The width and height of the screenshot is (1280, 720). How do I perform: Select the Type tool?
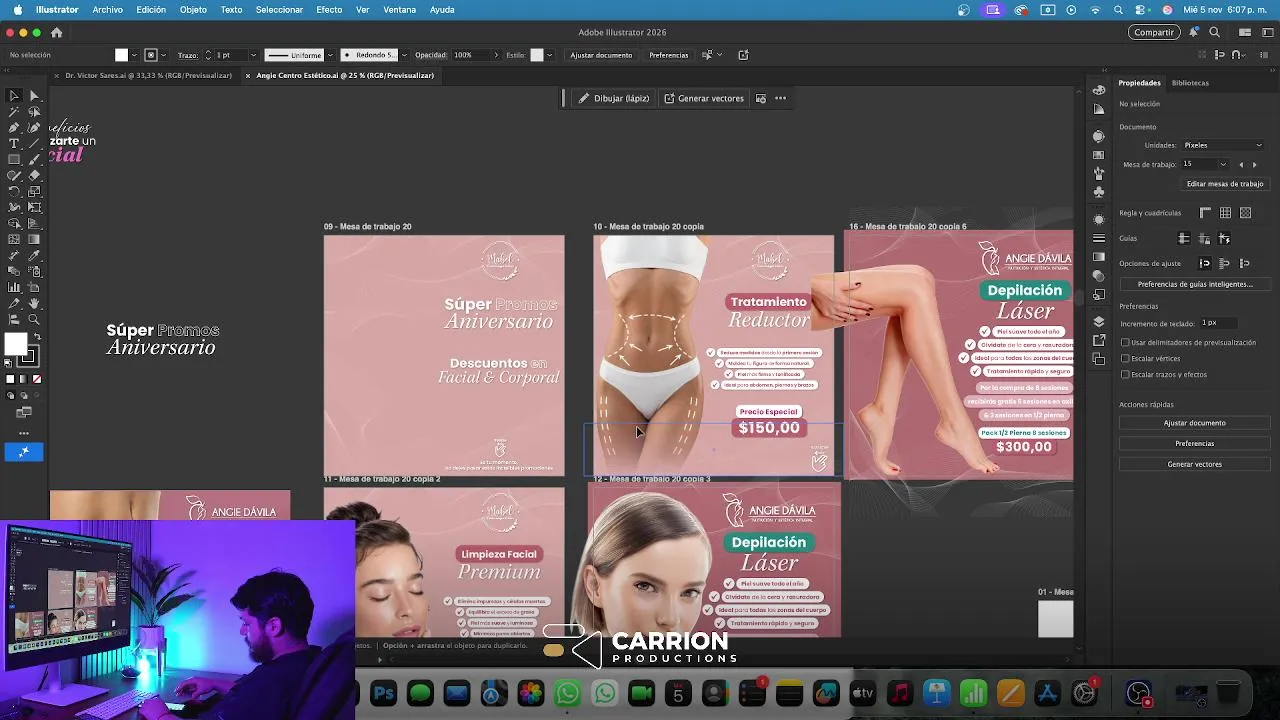(14, 143)
